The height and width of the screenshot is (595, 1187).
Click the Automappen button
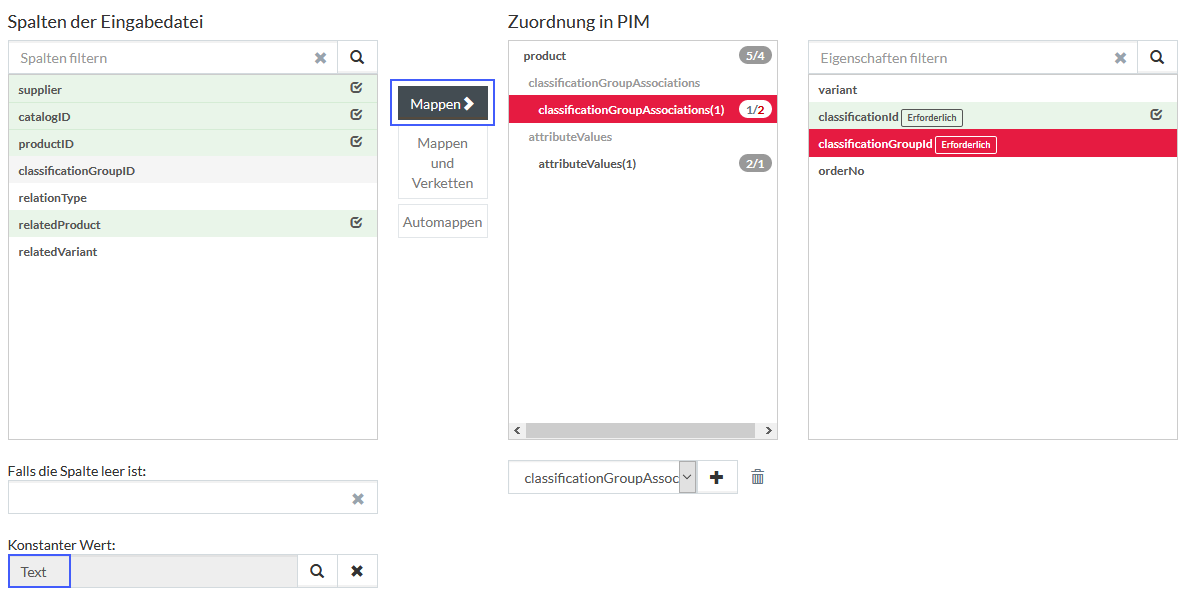pyautogui.click(x=442, y=222)
